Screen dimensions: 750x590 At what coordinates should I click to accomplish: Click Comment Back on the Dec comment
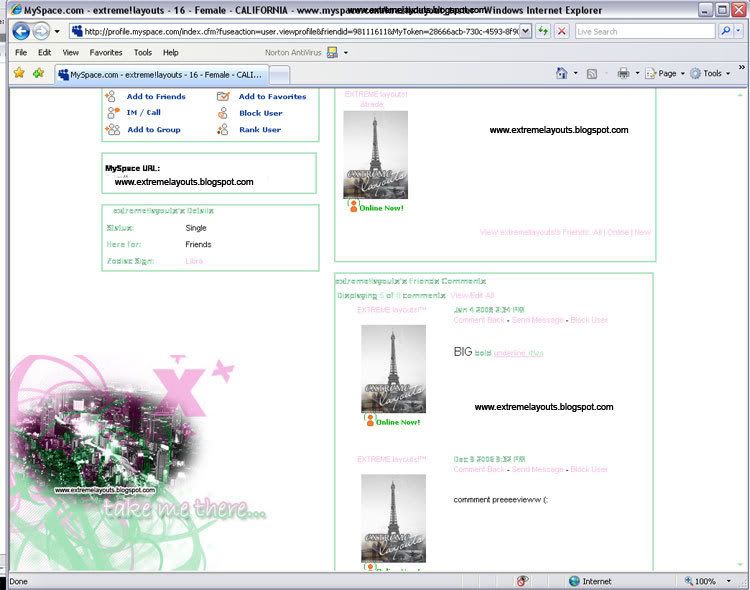tap(479, 469)
